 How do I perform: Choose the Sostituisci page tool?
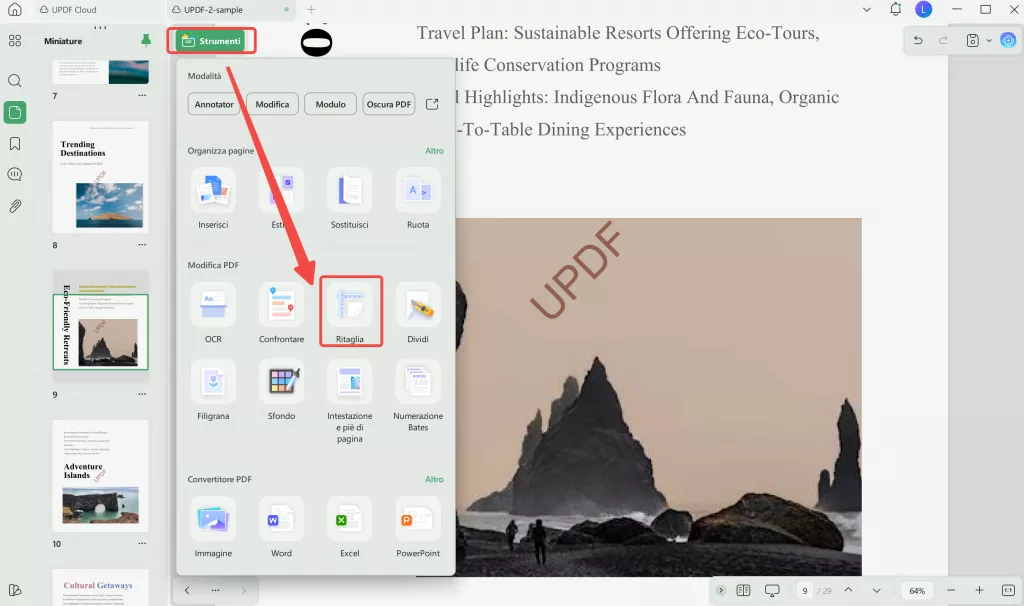tap(349, 199)
